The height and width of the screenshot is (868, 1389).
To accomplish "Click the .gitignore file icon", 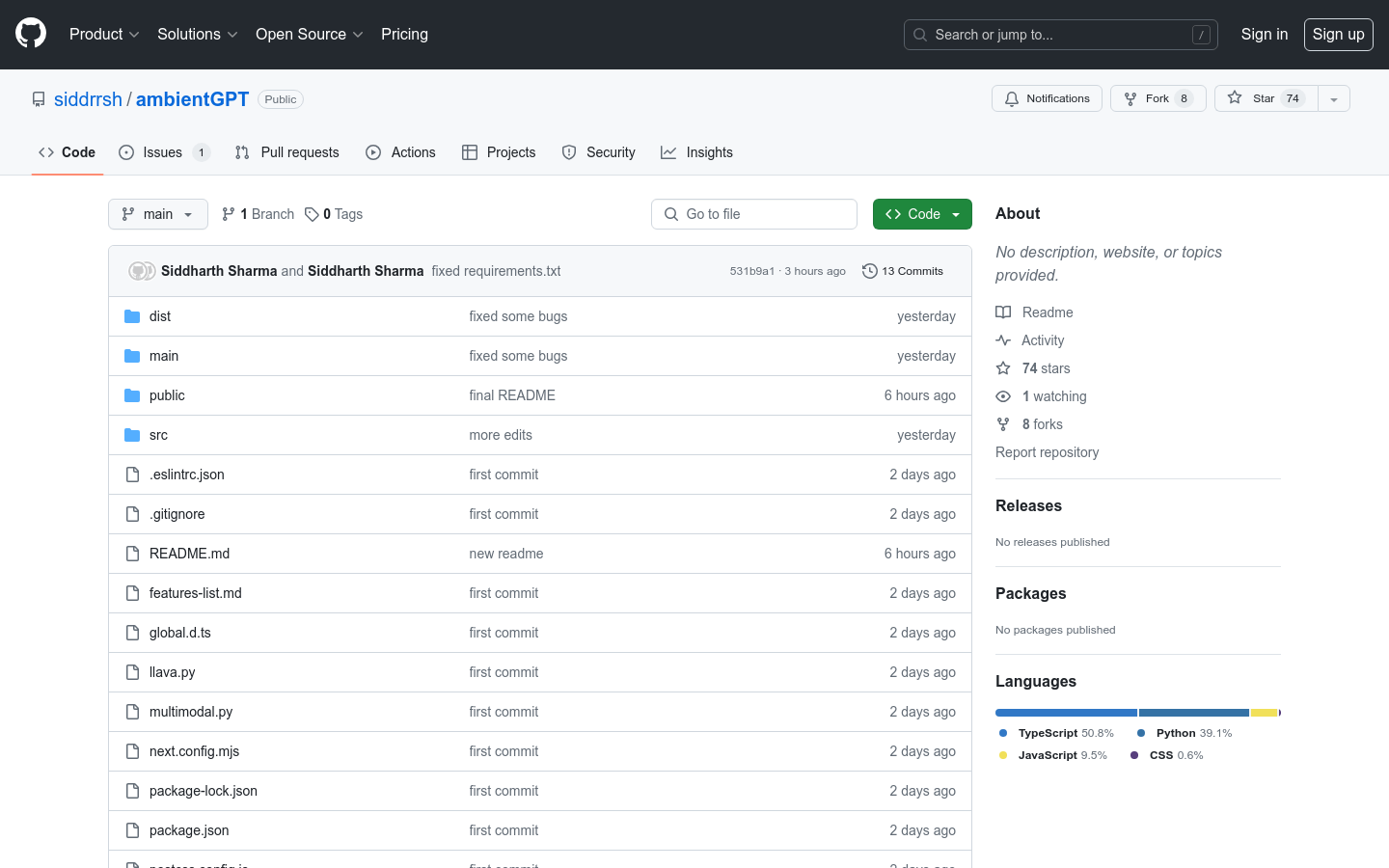I will [132, 514].
